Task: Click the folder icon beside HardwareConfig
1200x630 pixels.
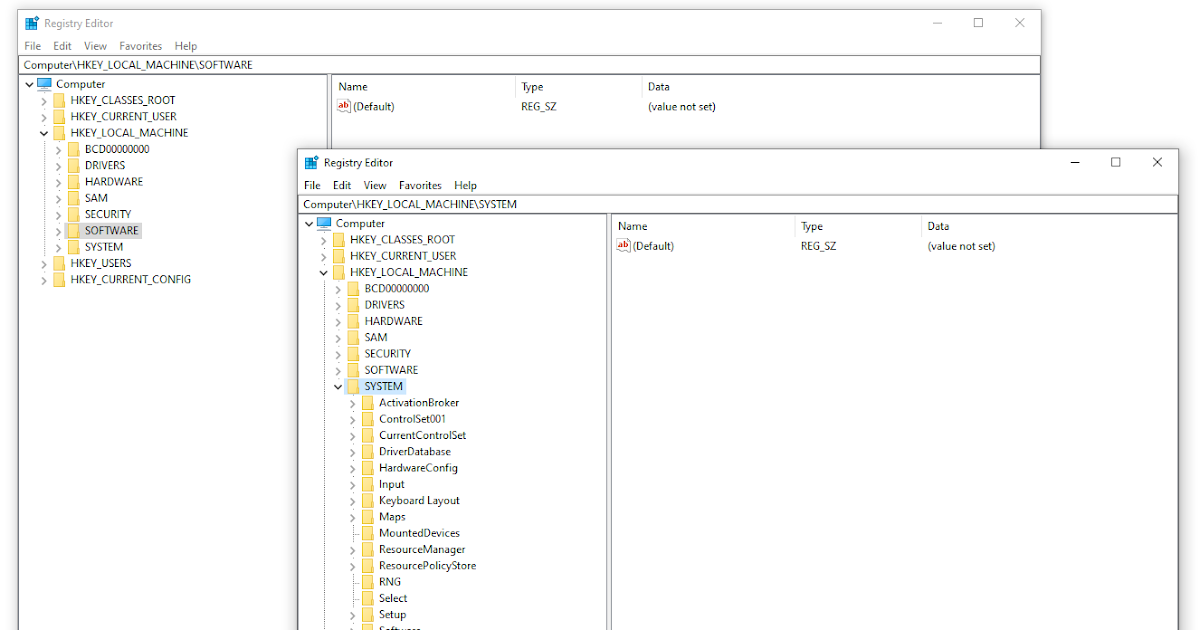Action: coord(368,467)
